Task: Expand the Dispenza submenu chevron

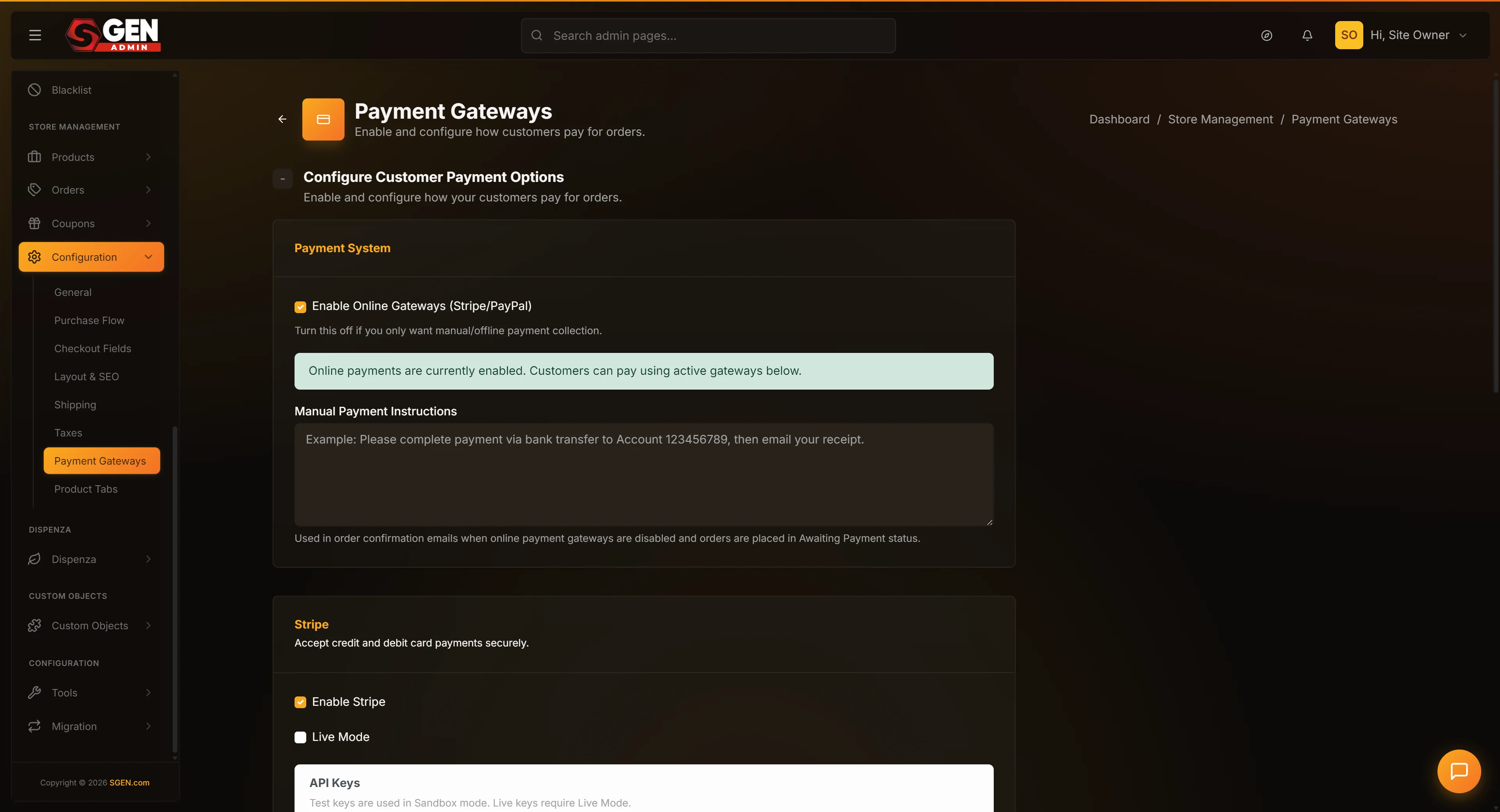Action: tap(148, 559)
